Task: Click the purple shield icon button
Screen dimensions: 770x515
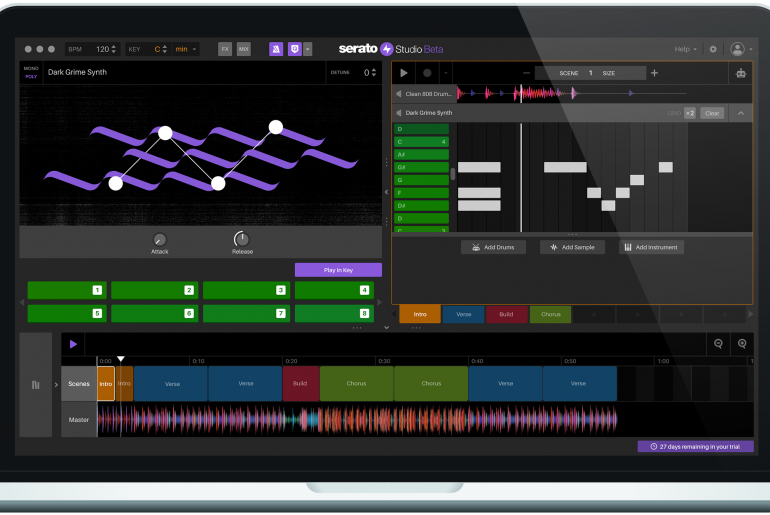Action: pyautogui.click(x=295, y=49)
